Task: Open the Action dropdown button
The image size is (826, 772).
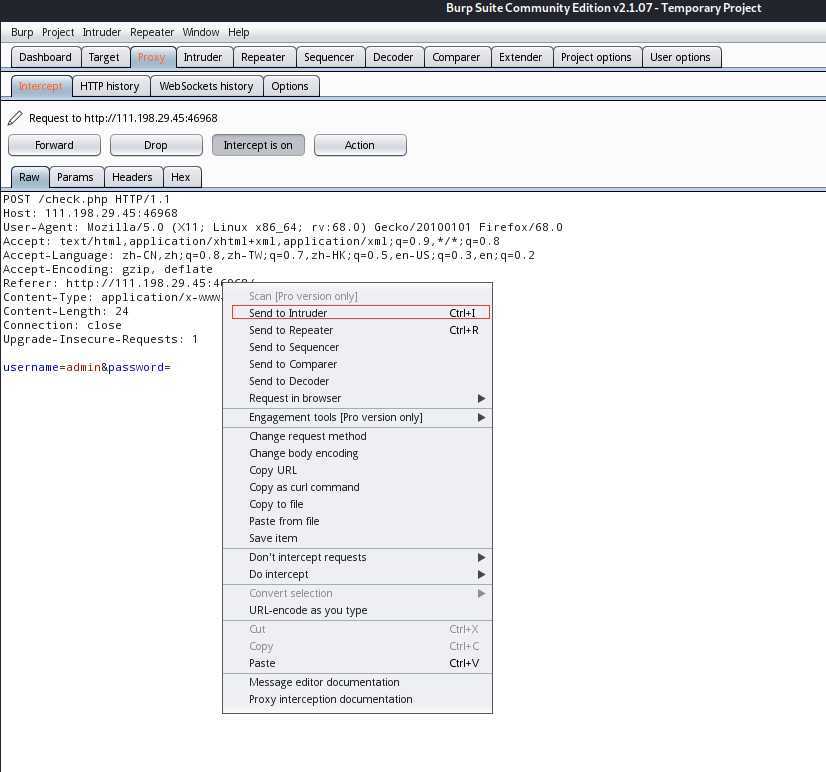Action: pos(360,145)
